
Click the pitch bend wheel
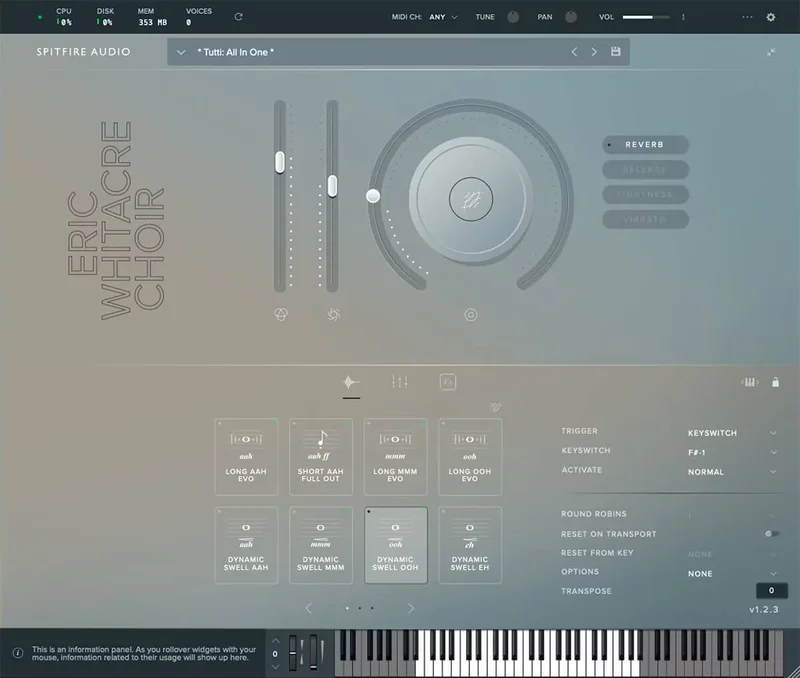[x=293, y=652]
